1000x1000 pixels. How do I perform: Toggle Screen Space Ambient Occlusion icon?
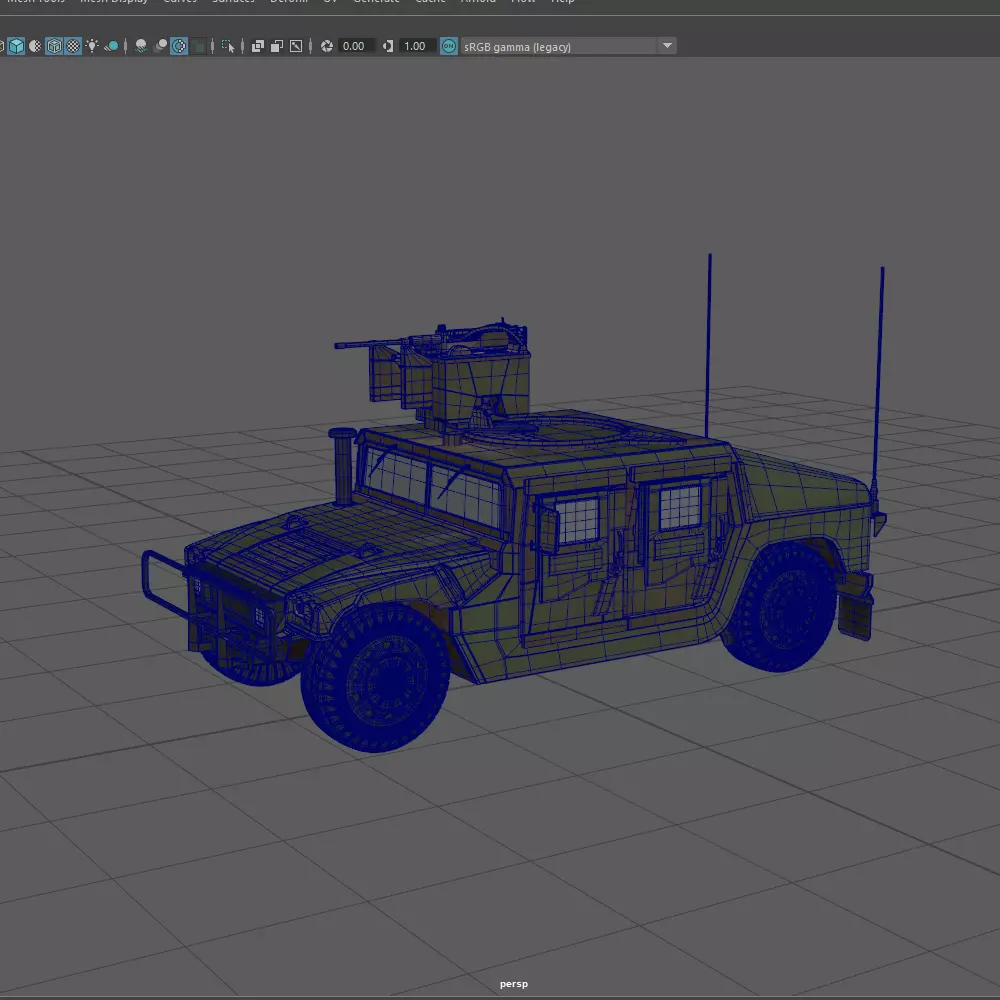(141, 46)
